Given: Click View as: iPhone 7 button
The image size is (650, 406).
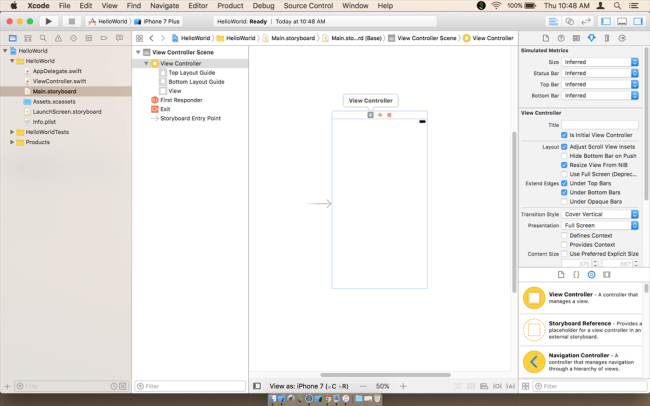Looking at the screenshot, I should click(309, 386).
